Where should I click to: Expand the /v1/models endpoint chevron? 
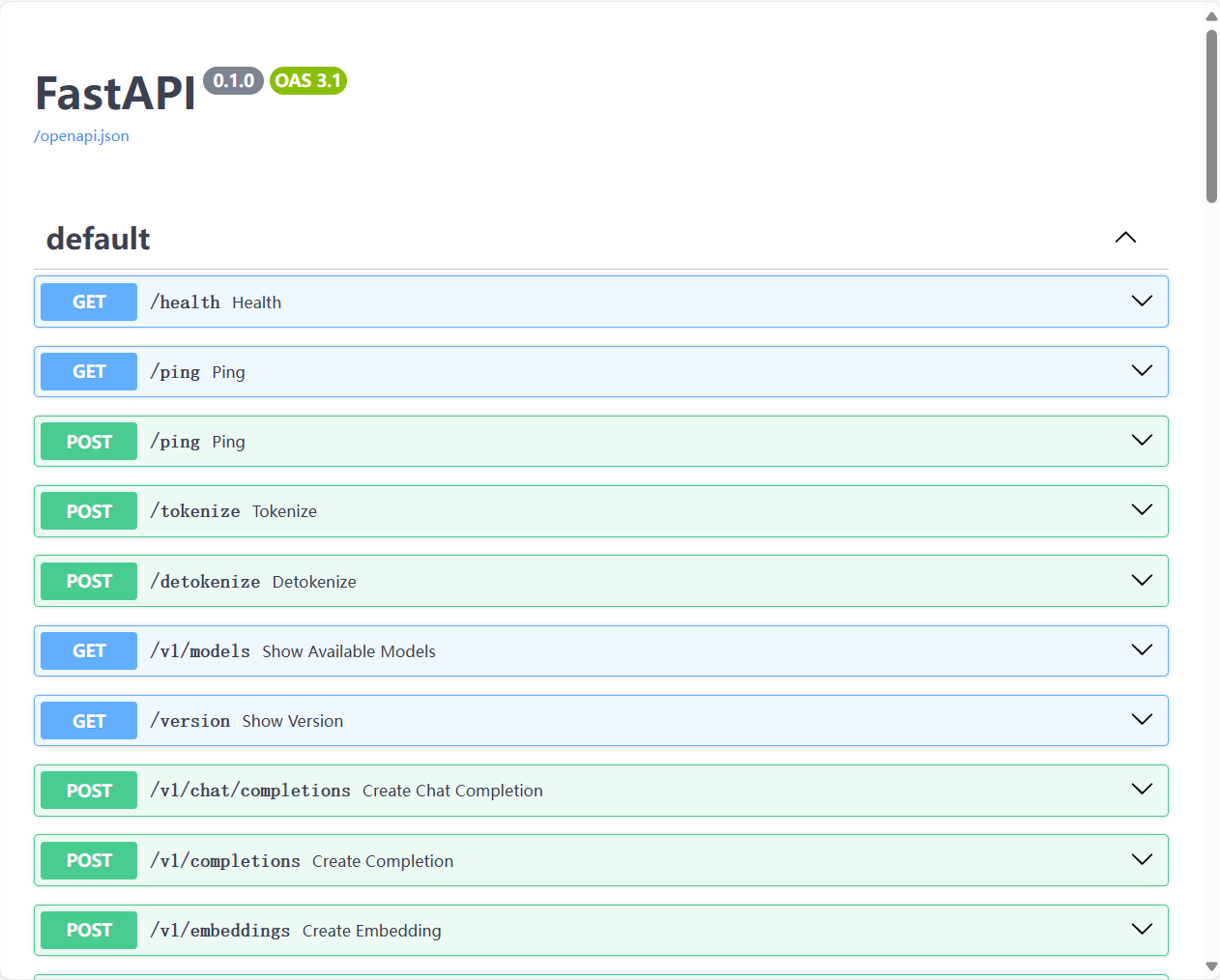[1142, 650]
